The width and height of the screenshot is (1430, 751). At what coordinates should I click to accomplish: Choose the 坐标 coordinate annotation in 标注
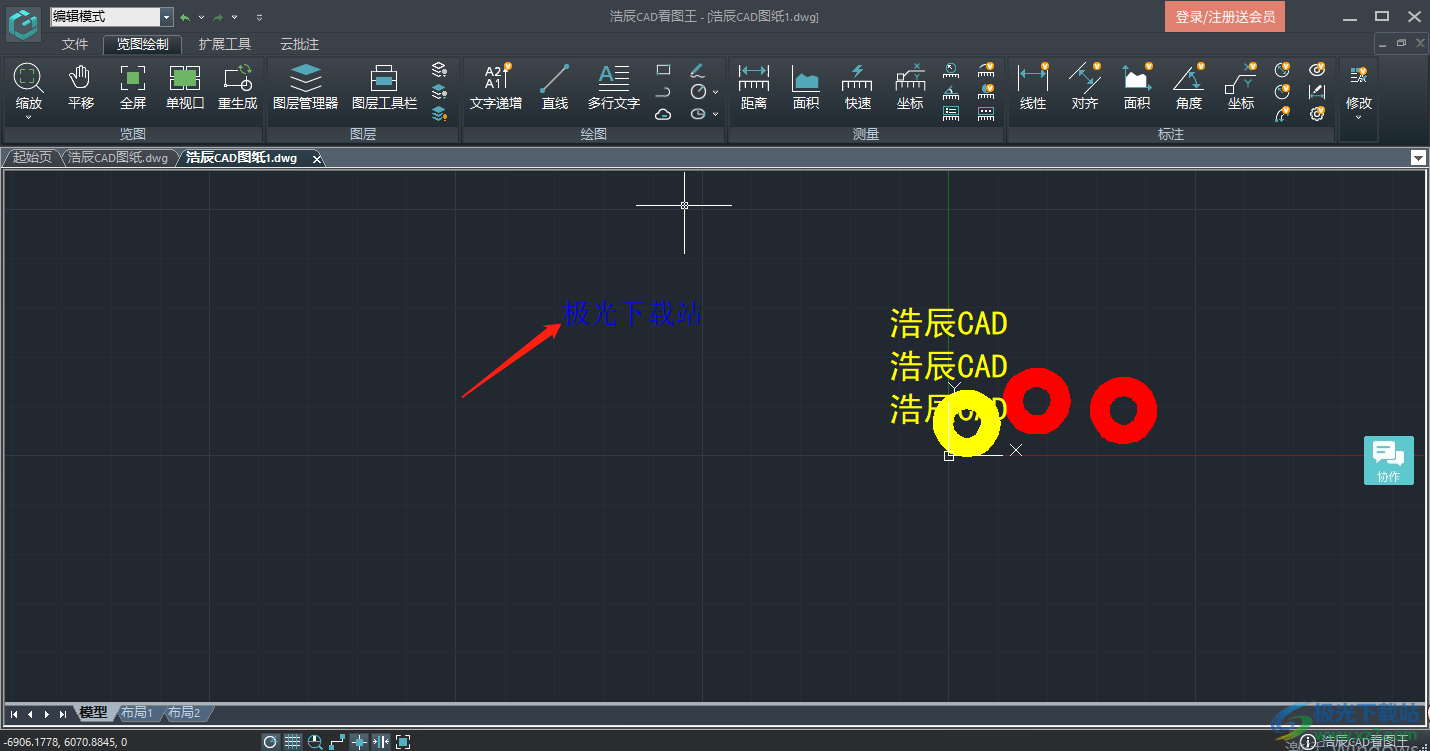point(1241,87)
